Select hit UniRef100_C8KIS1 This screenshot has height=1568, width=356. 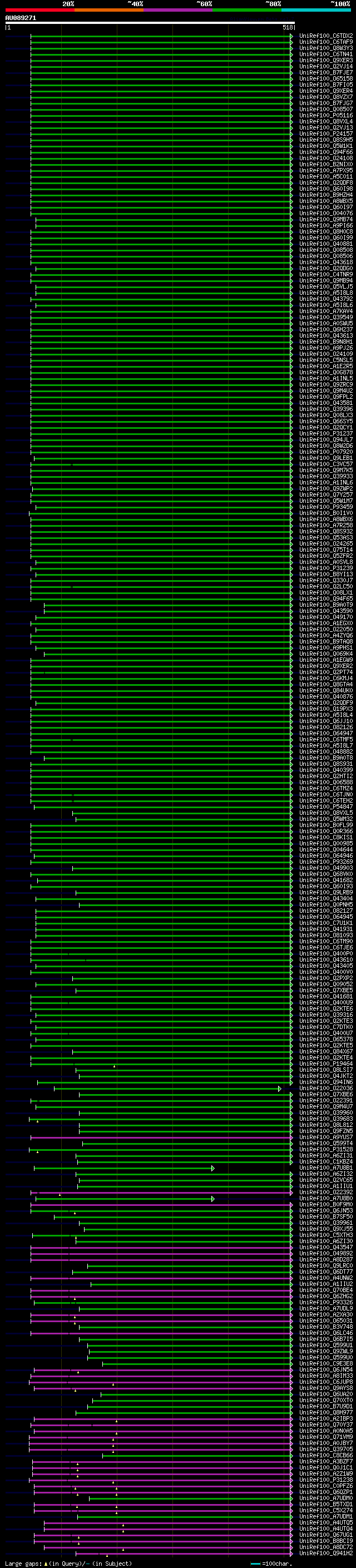coord(326,837)
